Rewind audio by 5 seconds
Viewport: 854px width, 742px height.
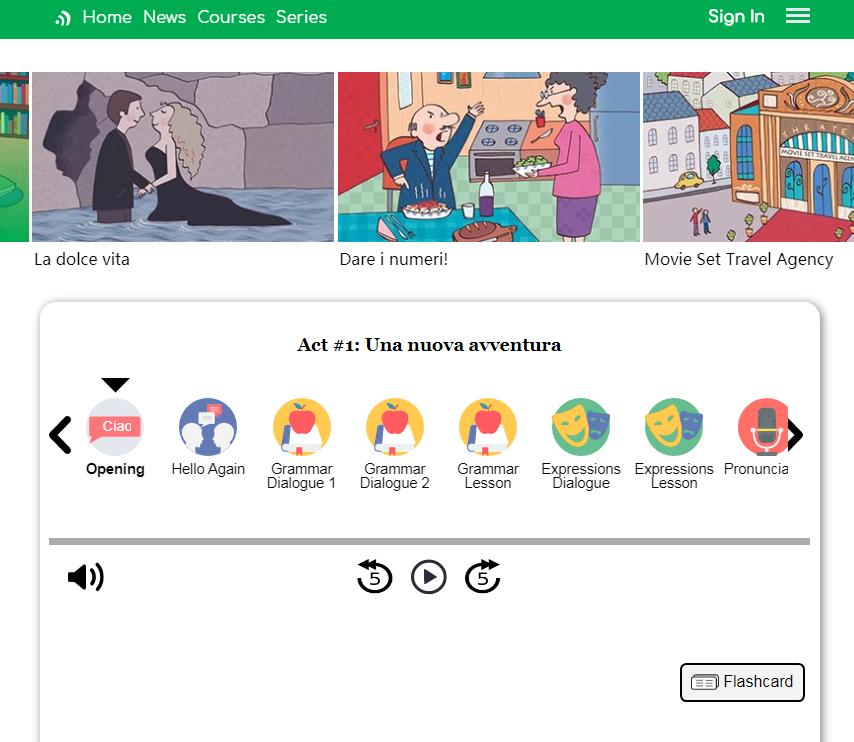click(x=374, y=576)
